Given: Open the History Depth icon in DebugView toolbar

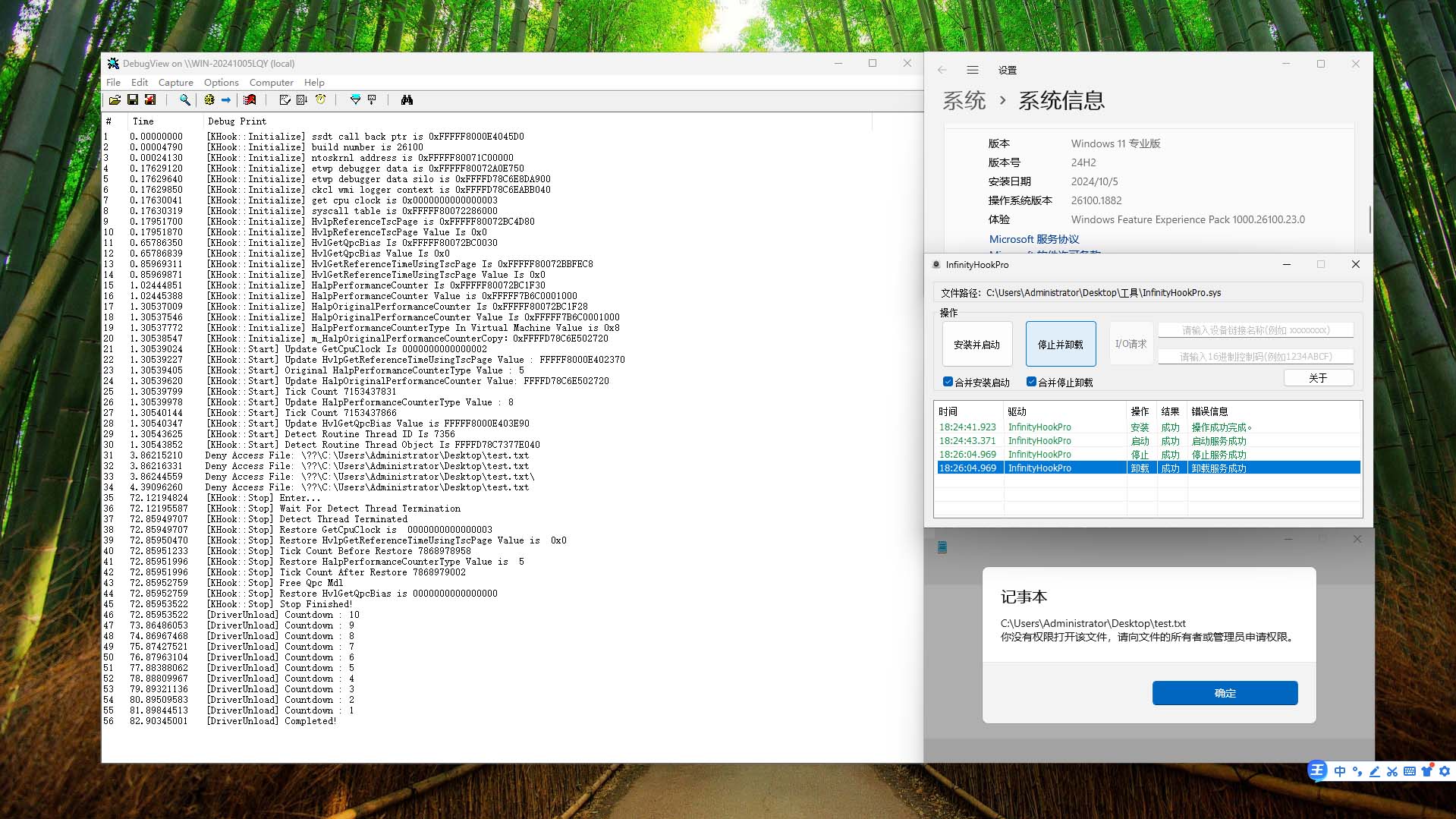Looking at the screenshot, I should tap(372, 100).
